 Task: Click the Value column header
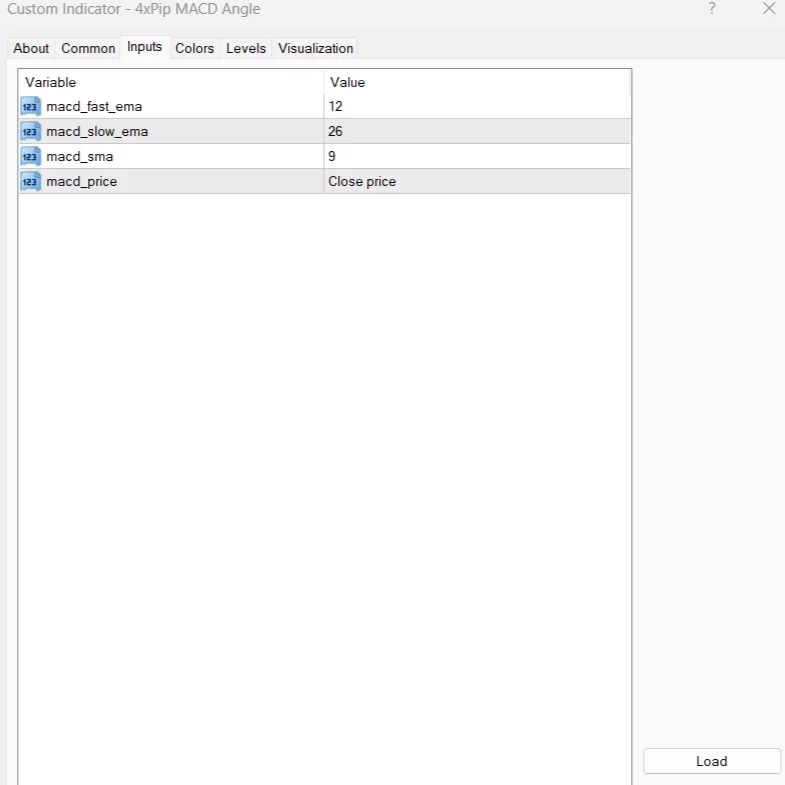(x=477, y=82)
